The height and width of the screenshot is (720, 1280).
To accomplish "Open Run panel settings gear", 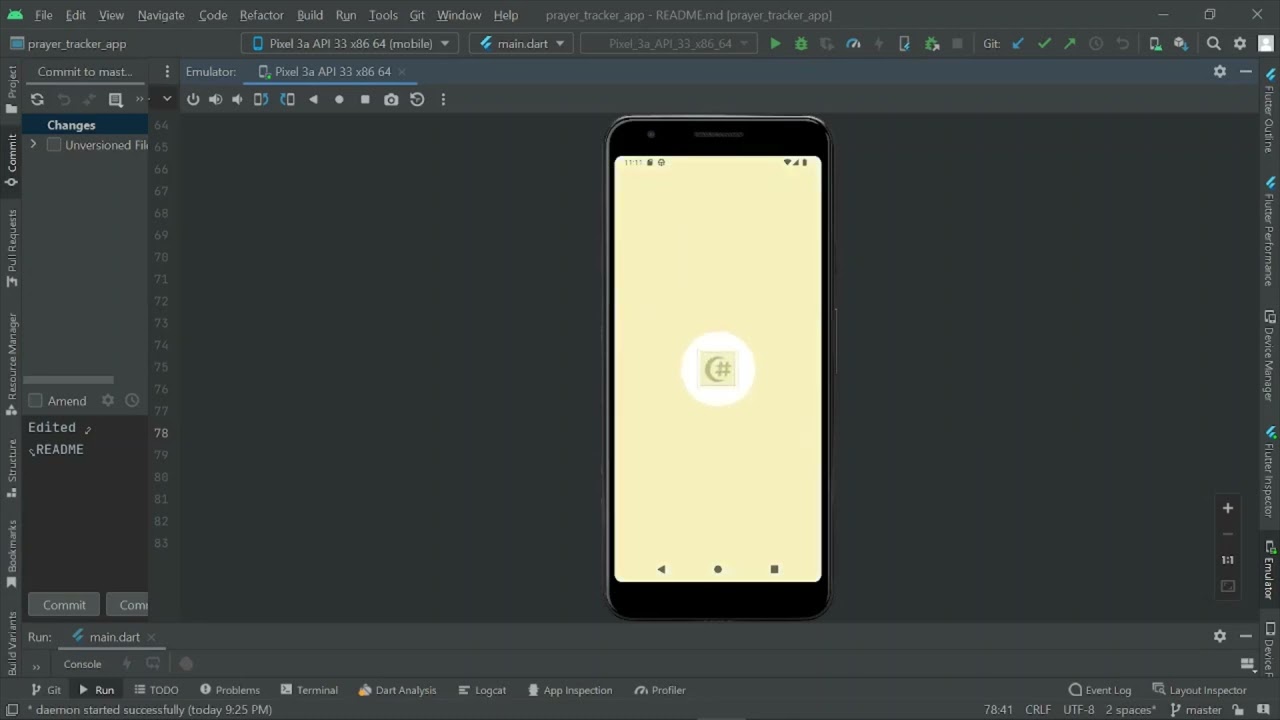I will click(x=1220, y=636).
